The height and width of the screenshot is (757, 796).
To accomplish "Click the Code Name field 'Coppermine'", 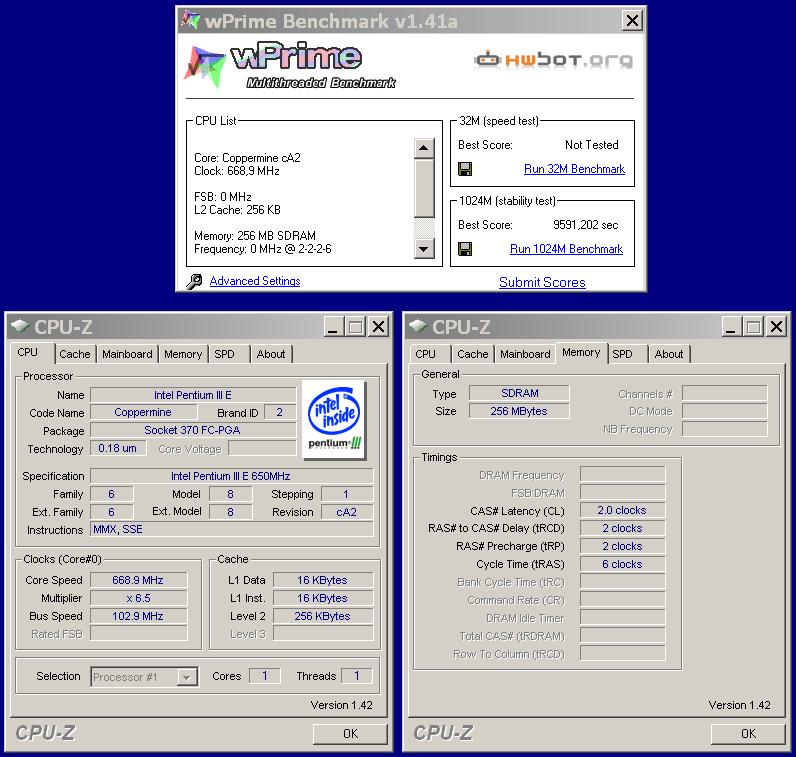I will (143, 412).
